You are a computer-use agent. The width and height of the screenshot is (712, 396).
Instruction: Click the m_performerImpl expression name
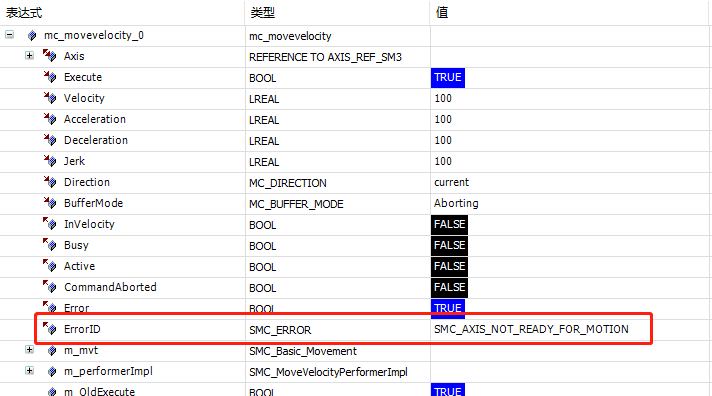coord(108,371)
